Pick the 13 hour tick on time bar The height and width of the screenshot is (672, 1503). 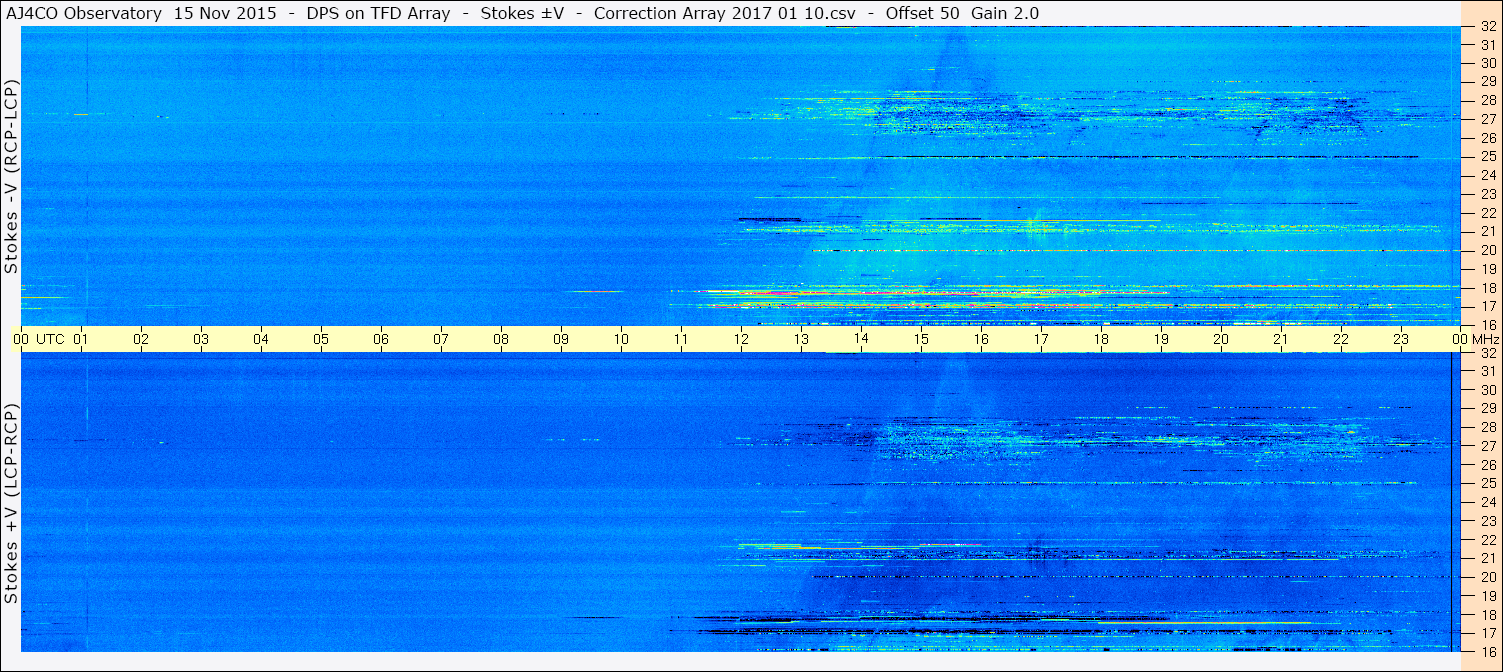pyautogui.click(x=801, y=339)
